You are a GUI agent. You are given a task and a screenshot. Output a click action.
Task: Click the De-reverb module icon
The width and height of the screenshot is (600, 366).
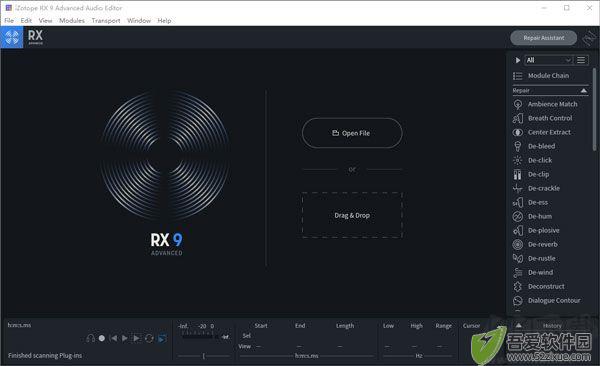[517, 244]
